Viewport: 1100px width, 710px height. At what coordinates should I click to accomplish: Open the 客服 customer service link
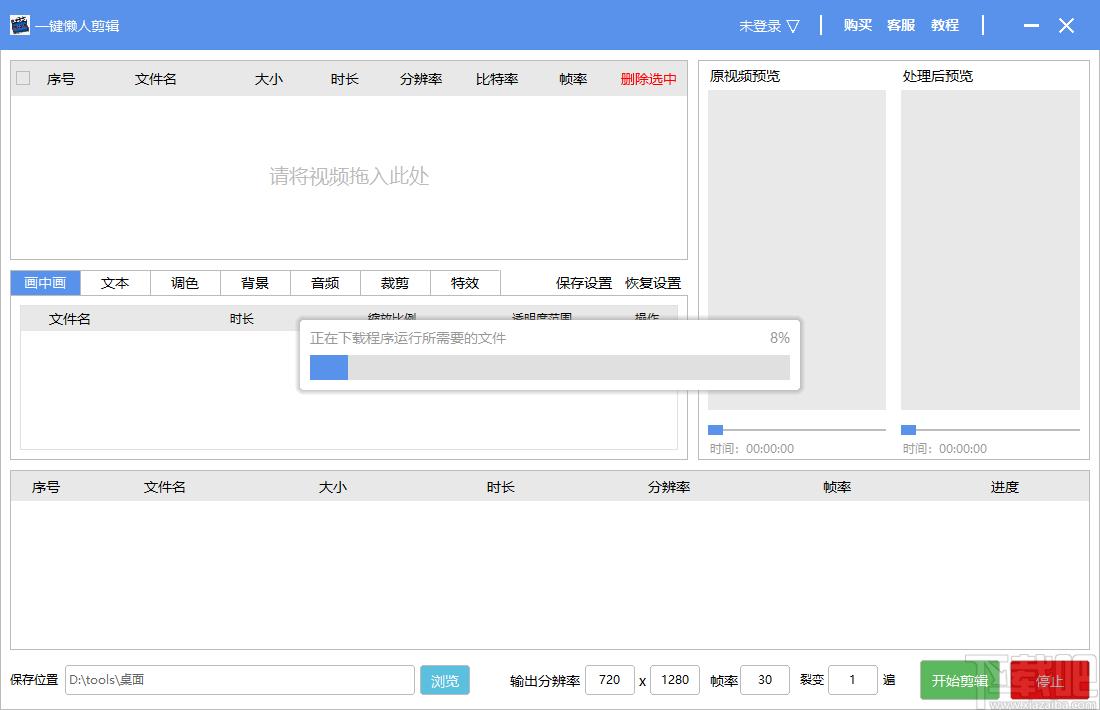tap(901, 25)
